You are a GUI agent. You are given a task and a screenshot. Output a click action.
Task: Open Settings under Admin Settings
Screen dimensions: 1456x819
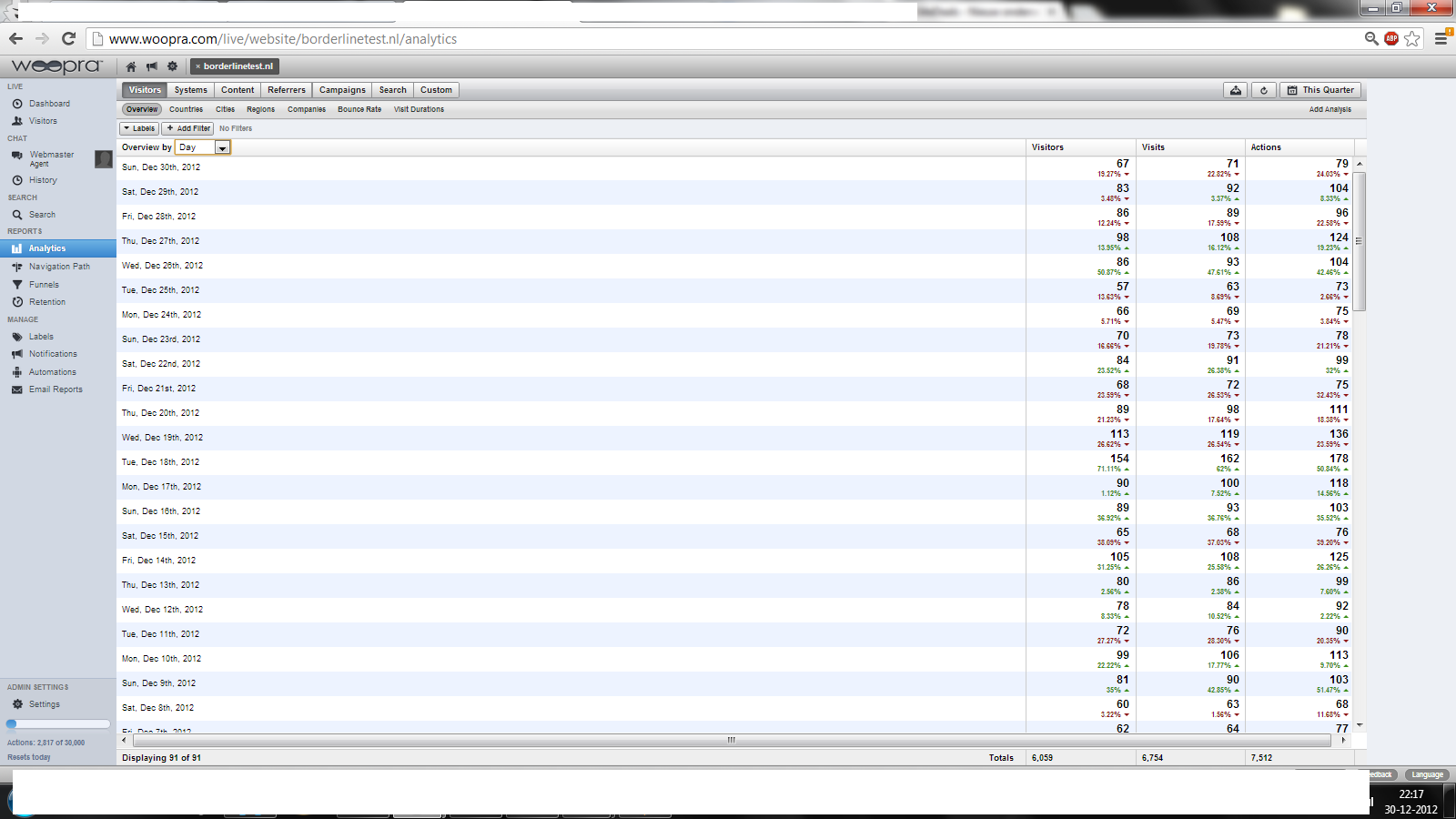[x=44, y=704]
